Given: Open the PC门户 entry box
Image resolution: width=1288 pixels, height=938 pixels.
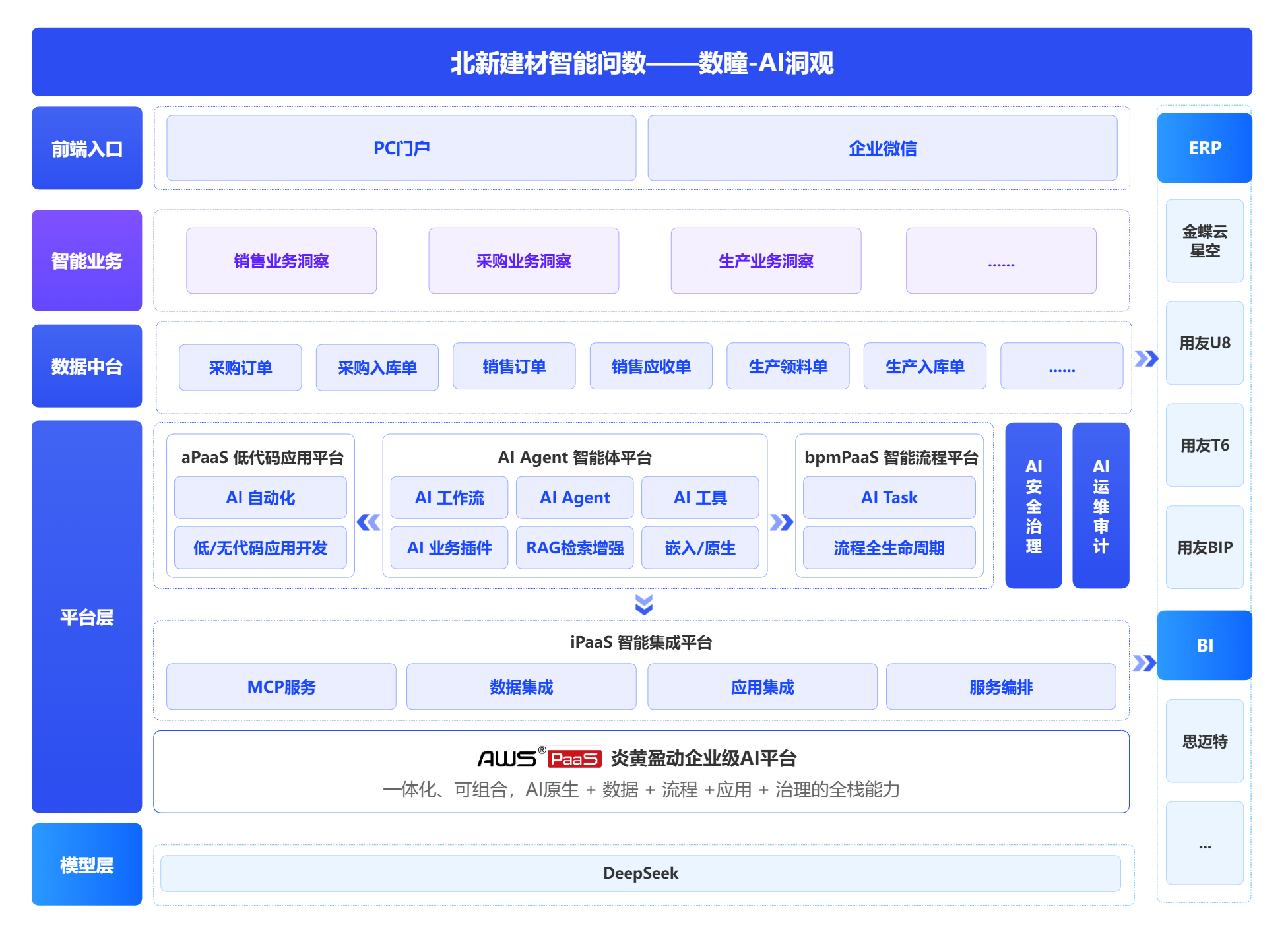Looking at the screenshot, I should (x=401, y=148).
